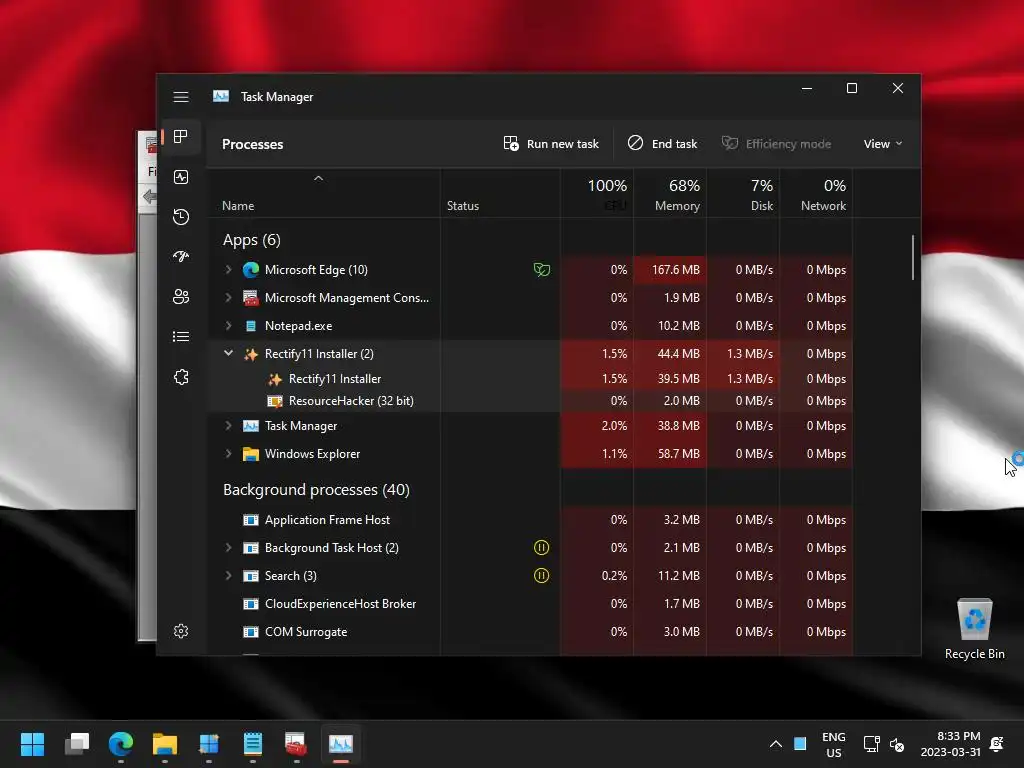Viewport: 1024px width, 768px height.
Task: Select the CloudExperienceHost Broker row
Action: click(x=530, y=603)
